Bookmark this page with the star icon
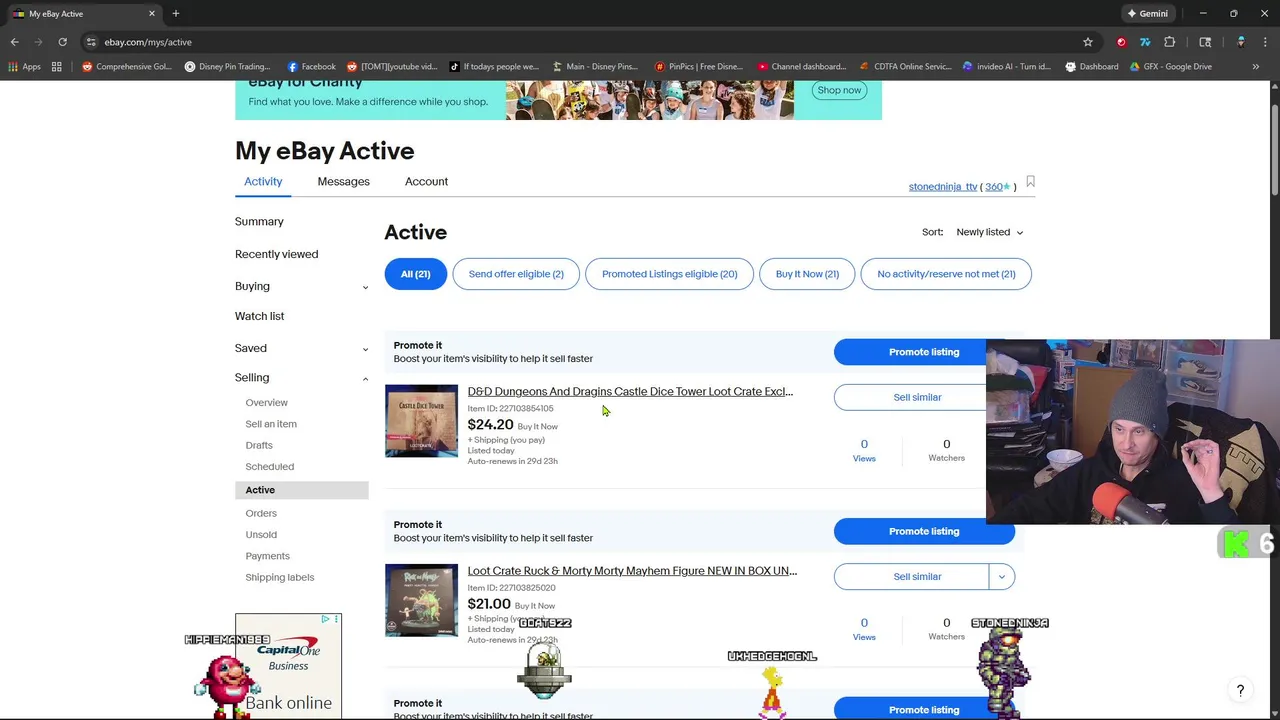 pos(1088,42)
